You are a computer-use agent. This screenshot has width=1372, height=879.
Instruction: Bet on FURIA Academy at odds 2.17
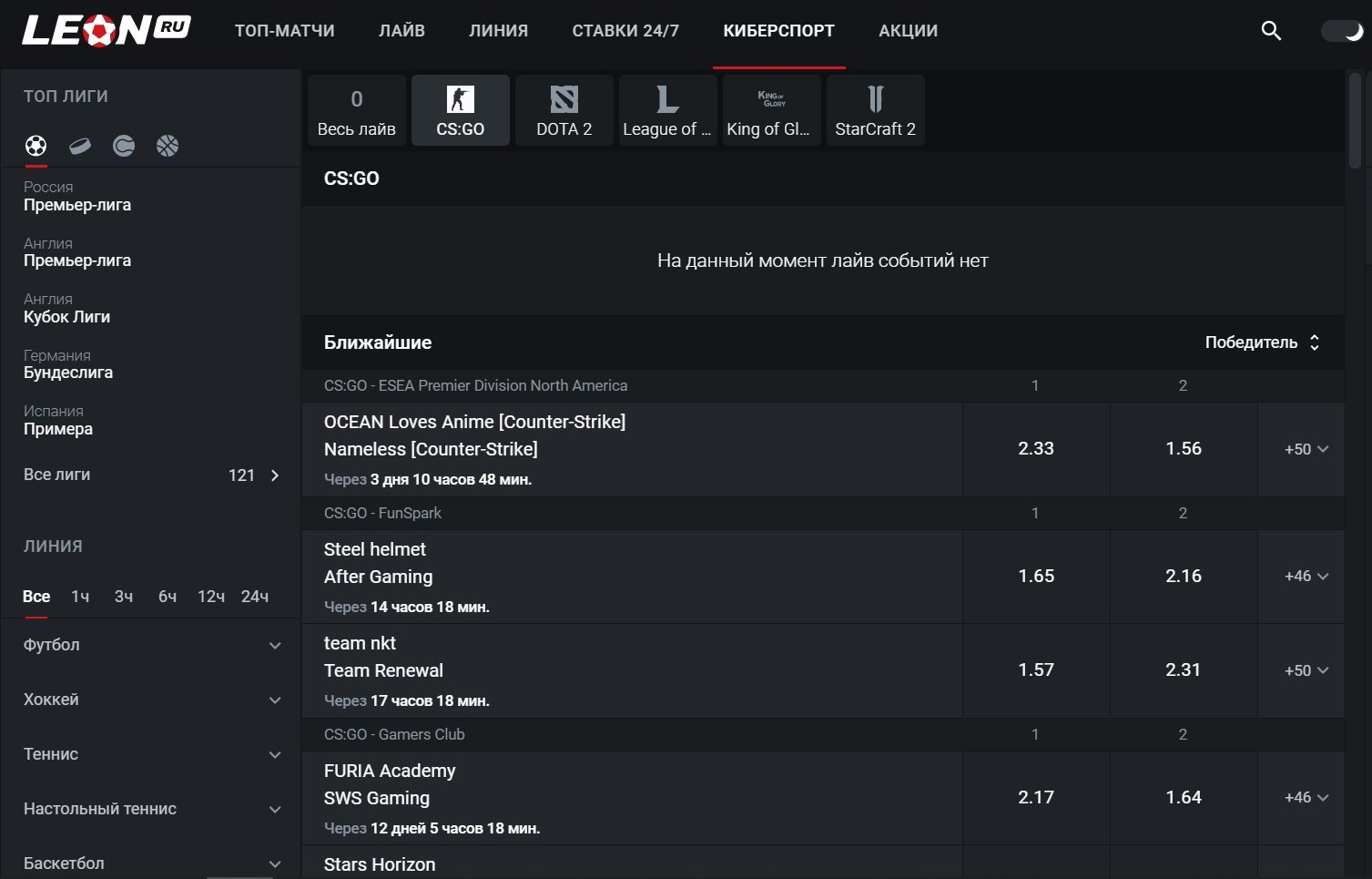(x=1036, y=798)
